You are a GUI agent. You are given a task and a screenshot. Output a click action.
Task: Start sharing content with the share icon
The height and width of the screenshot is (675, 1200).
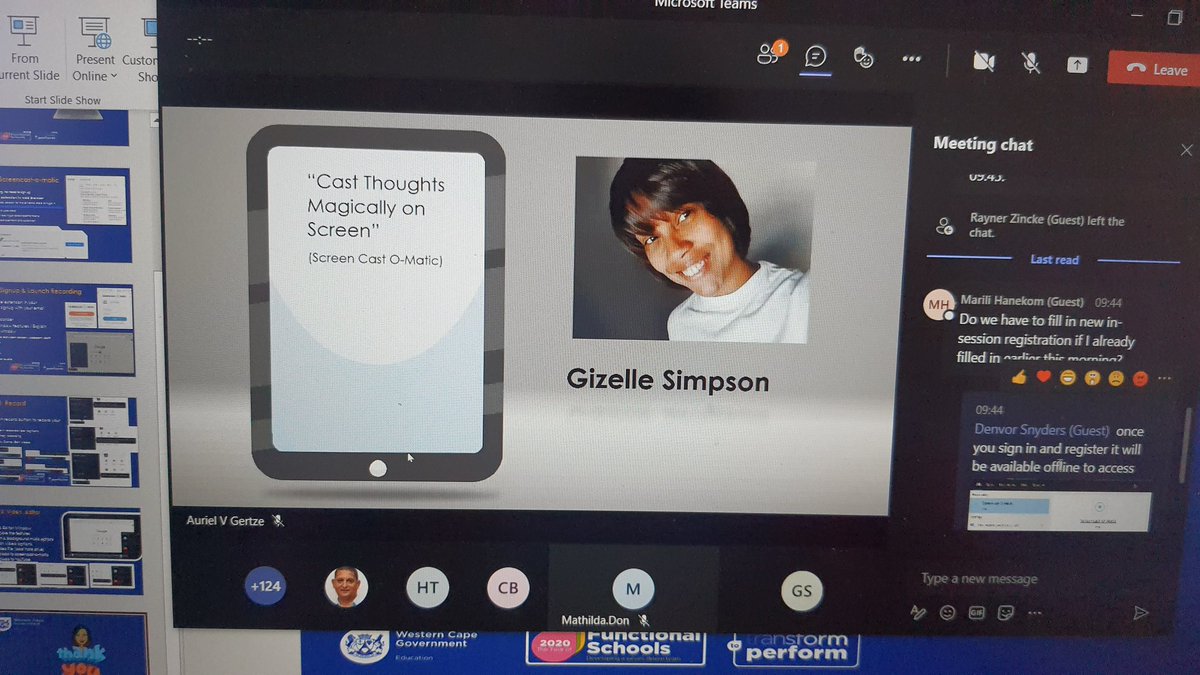pyautogui.click(x=1077, y=63)
